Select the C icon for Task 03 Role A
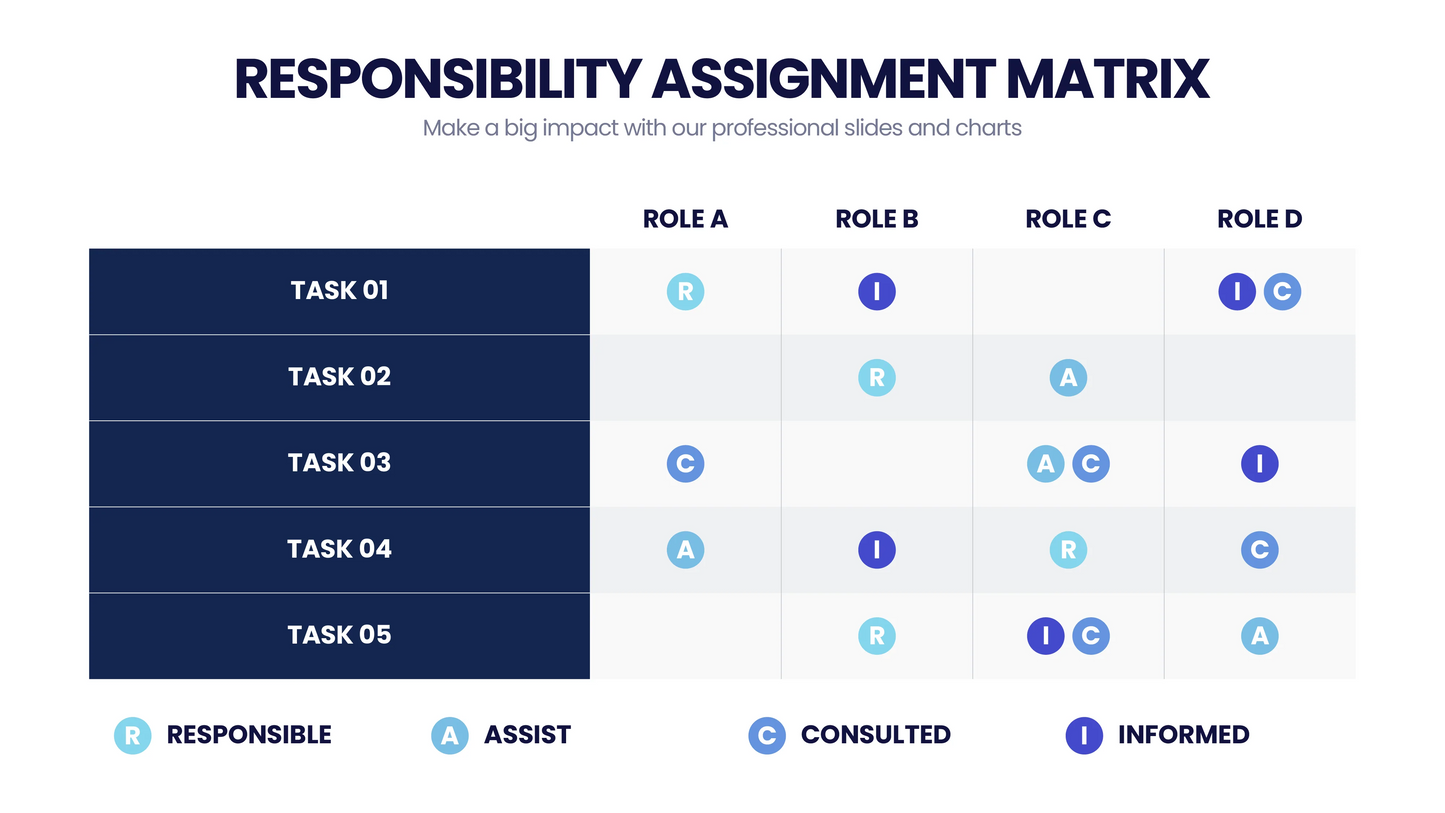 pos(685,463)
